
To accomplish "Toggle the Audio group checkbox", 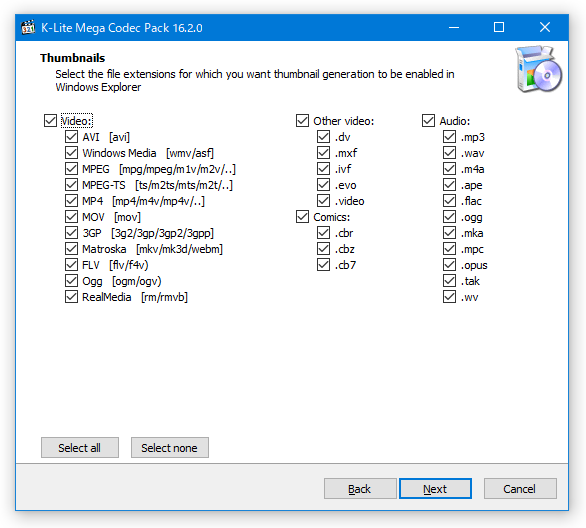I will (x=428, y=121).
